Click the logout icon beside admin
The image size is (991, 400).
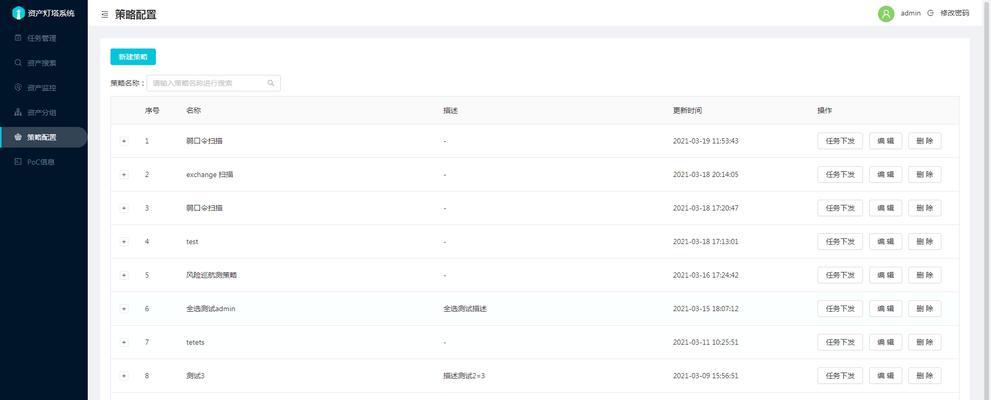pyautogui.click(x=930, y=13)
